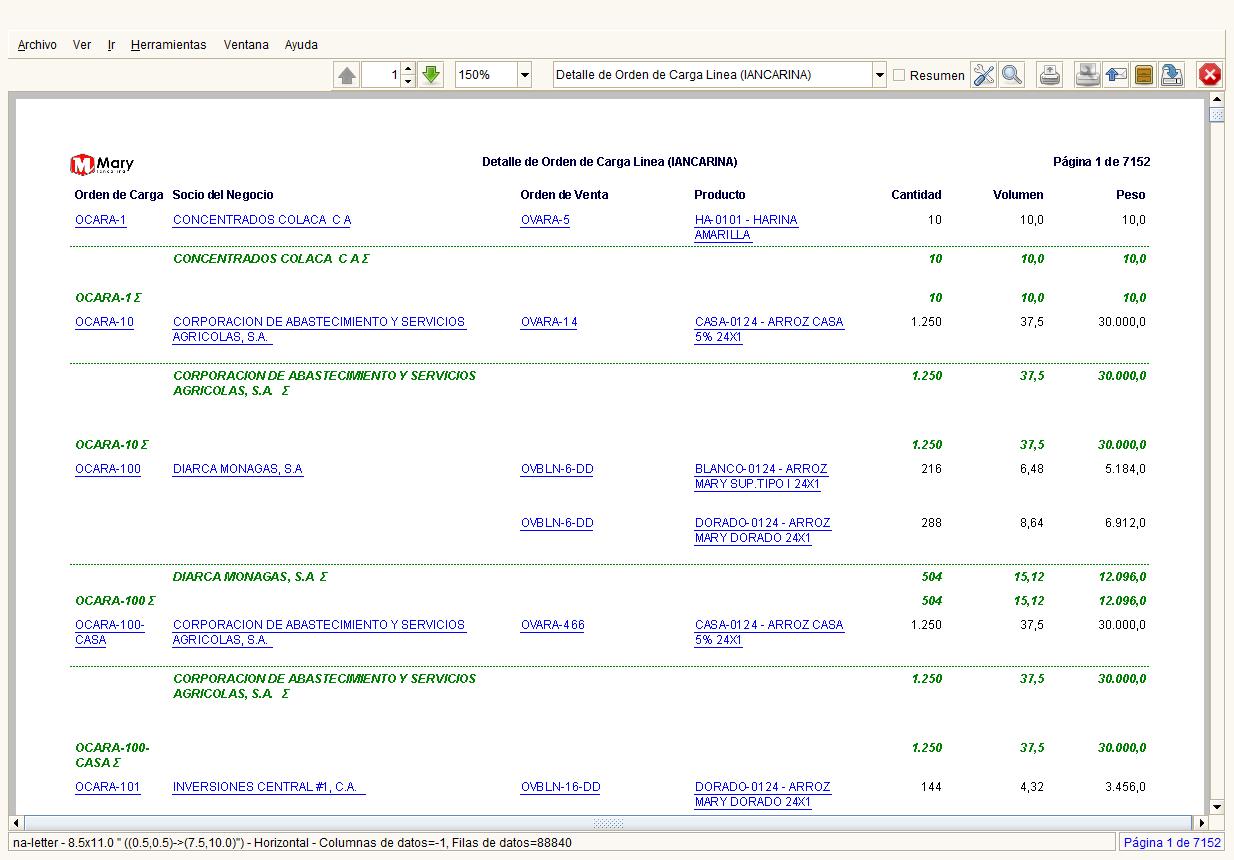The width and height of the screenshot is (1234, 860).
Task: Click the OCARA-10 Σ subtotal row label
Action: coord(112,445)
